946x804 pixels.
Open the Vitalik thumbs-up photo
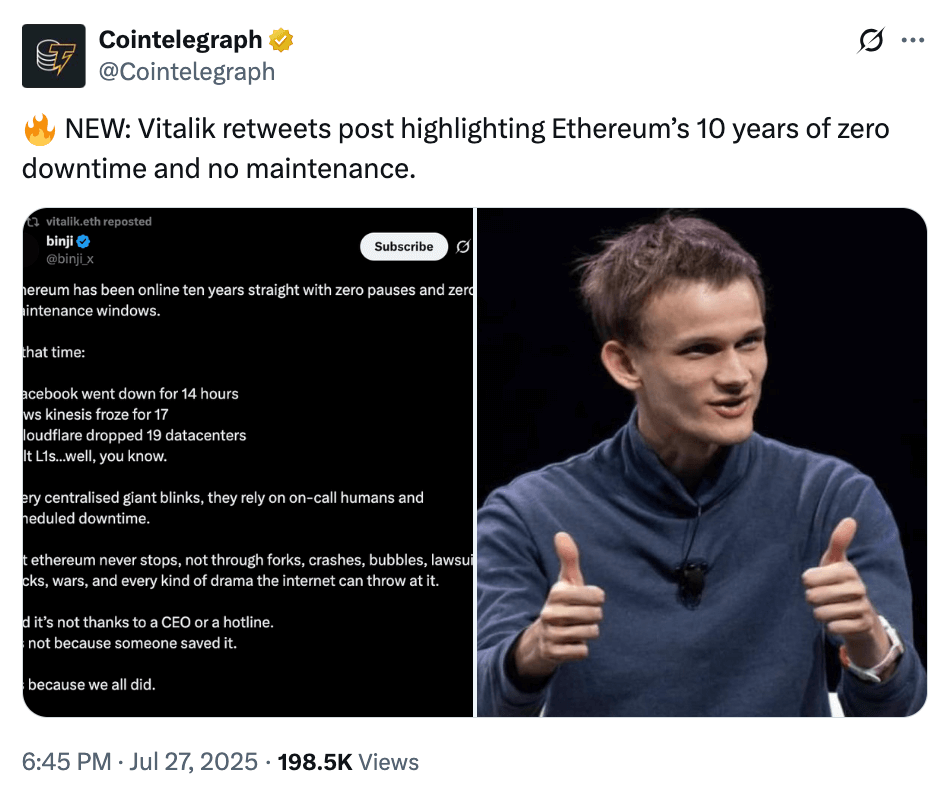point(701,462)
